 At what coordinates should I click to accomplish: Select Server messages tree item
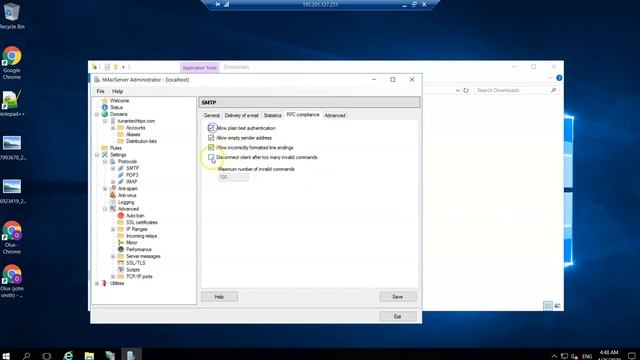143,256
